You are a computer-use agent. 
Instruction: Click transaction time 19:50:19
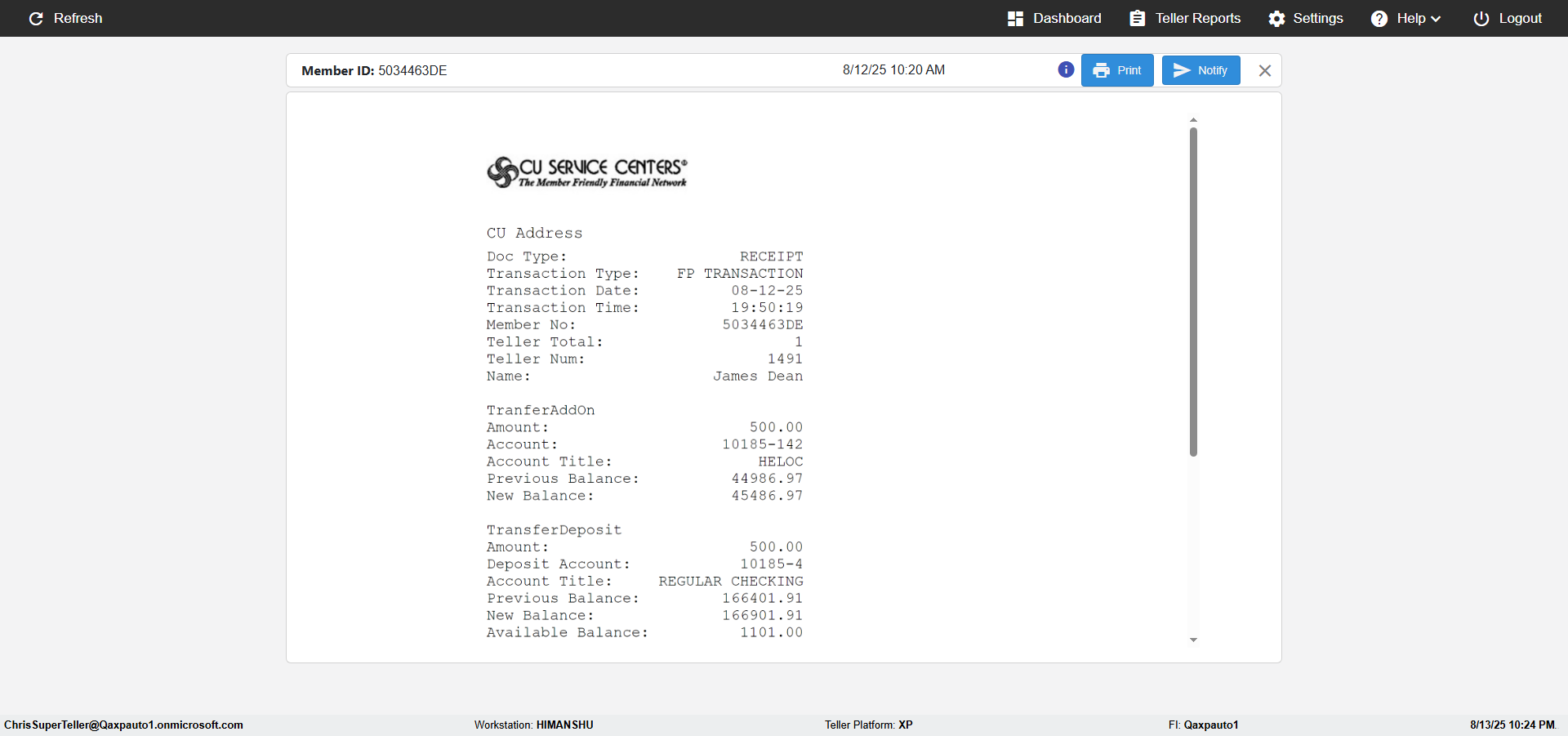tap(767, 307)
